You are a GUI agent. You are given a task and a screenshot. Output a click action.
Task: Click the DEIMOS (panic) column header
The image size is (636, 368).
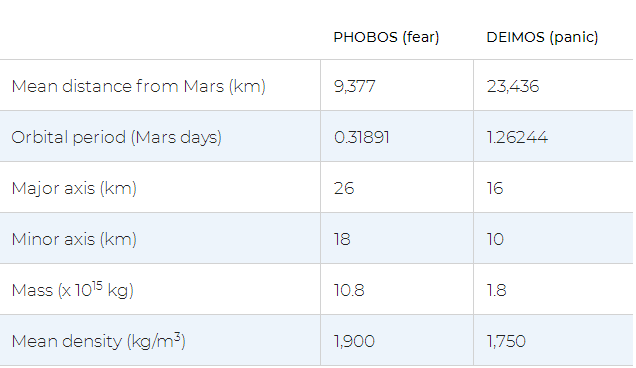point(542,37)
